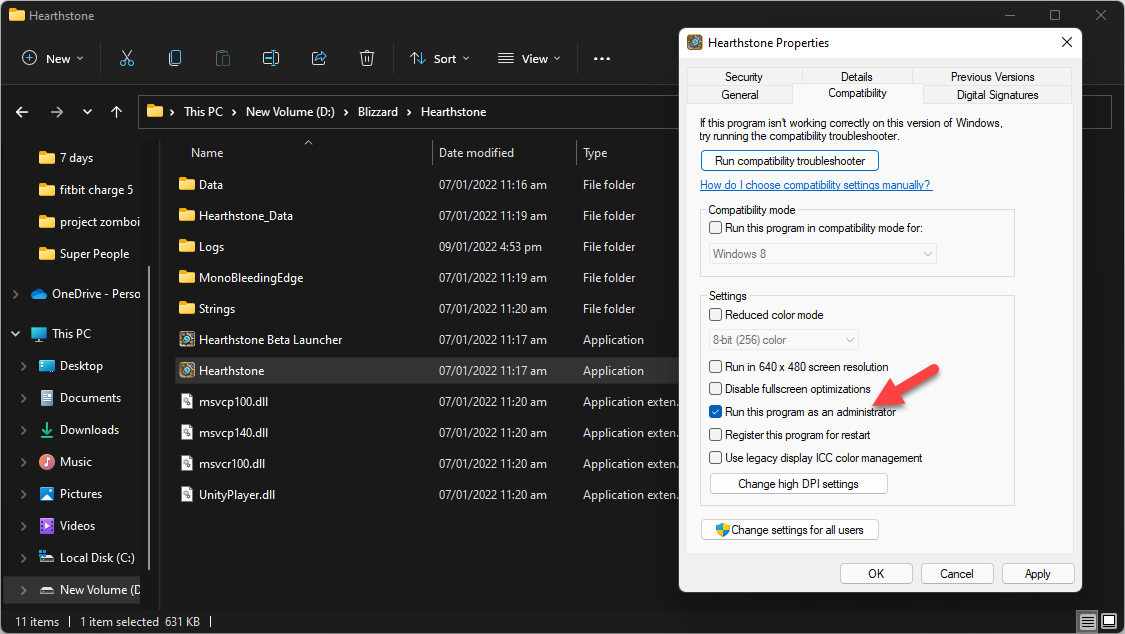Open the Windows 8 compatibility dropdown
Image resolution: width=1125 pixels, height=634 pixels.
[x=822, y=254]
